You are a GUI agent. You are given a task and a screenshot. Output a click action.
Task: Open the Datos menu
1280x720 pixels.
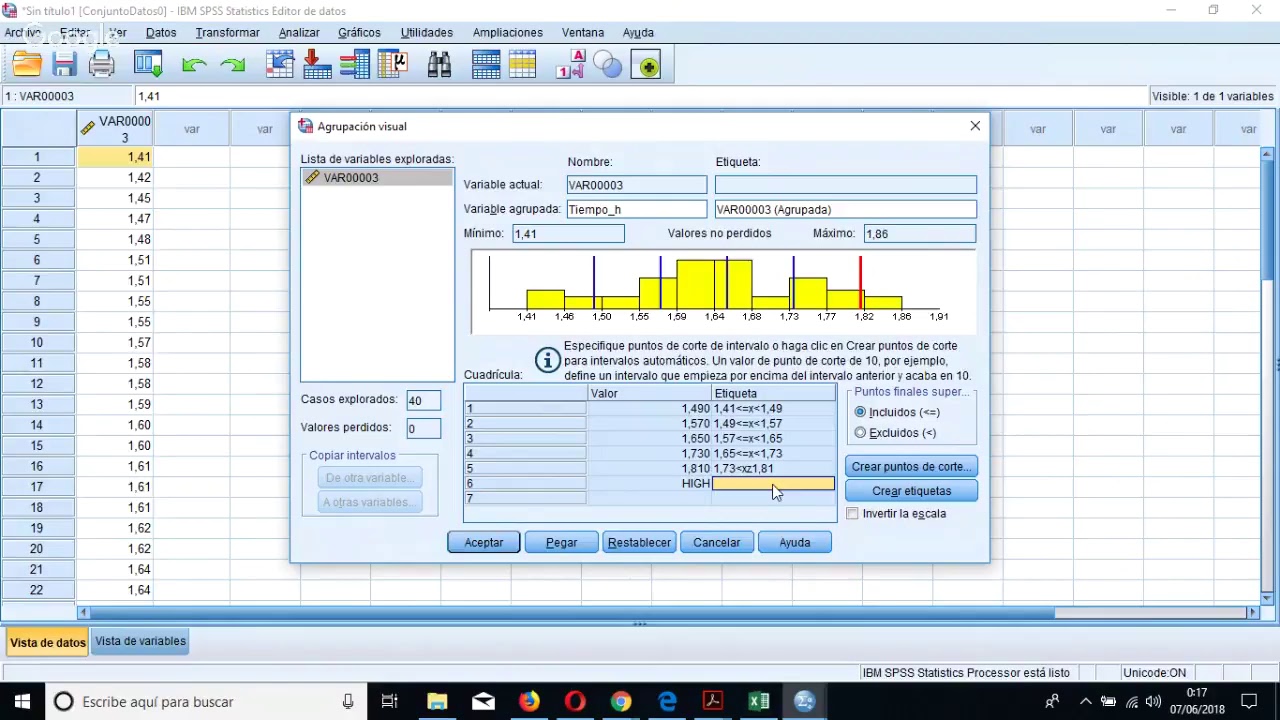(x=161, y=33)
